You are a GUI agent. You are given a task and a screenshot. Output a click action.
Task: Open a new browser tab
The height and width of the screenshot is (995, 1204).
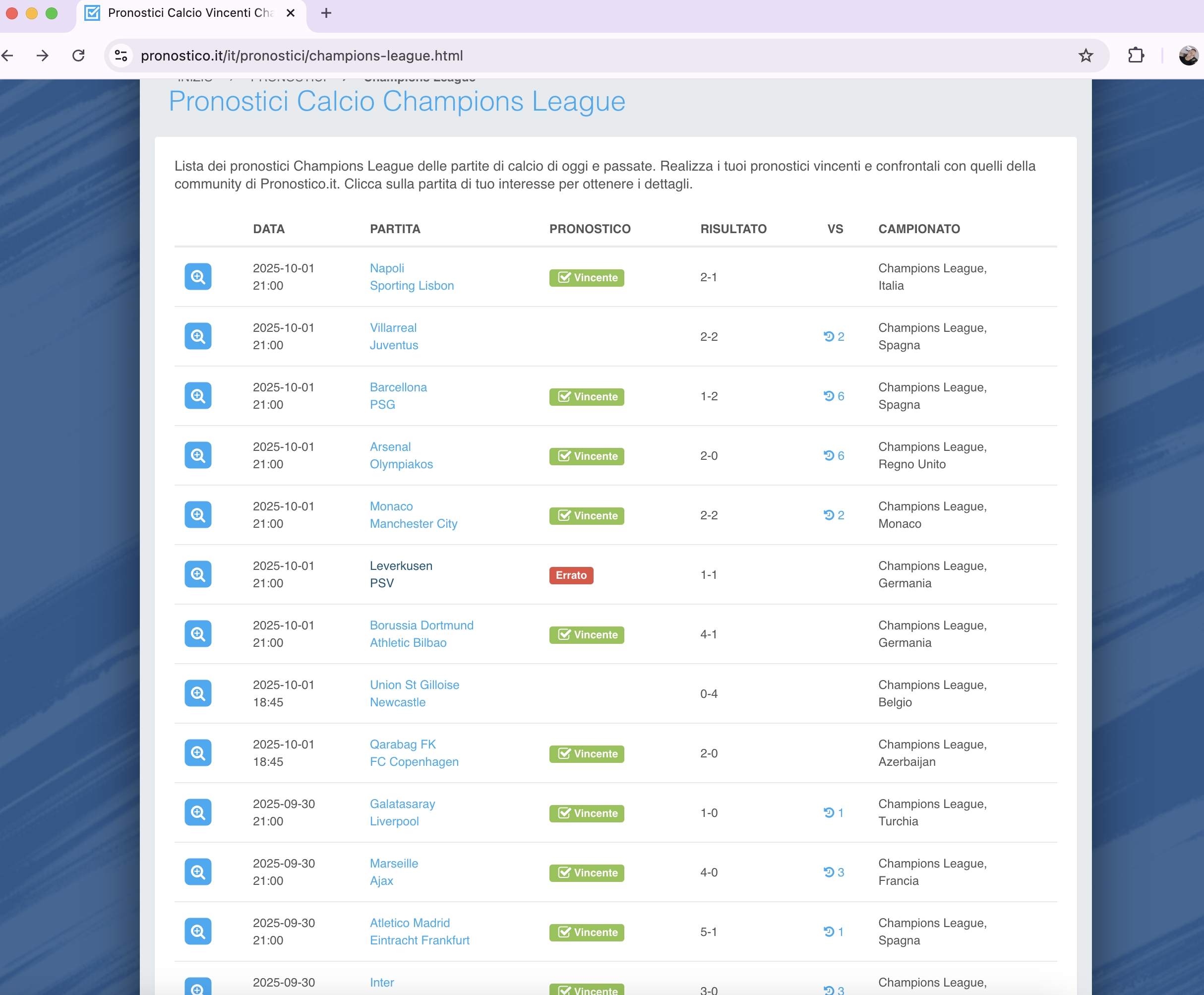tap(326, 13)
